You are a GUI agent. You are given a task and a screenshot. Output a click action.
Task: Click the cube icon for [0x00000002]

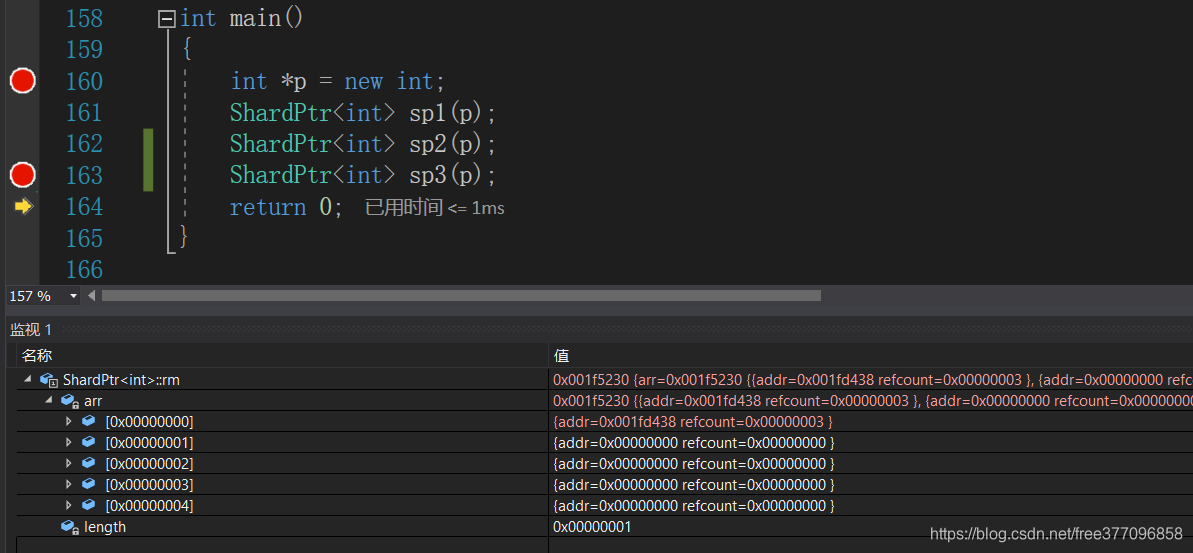click(89, 462)
